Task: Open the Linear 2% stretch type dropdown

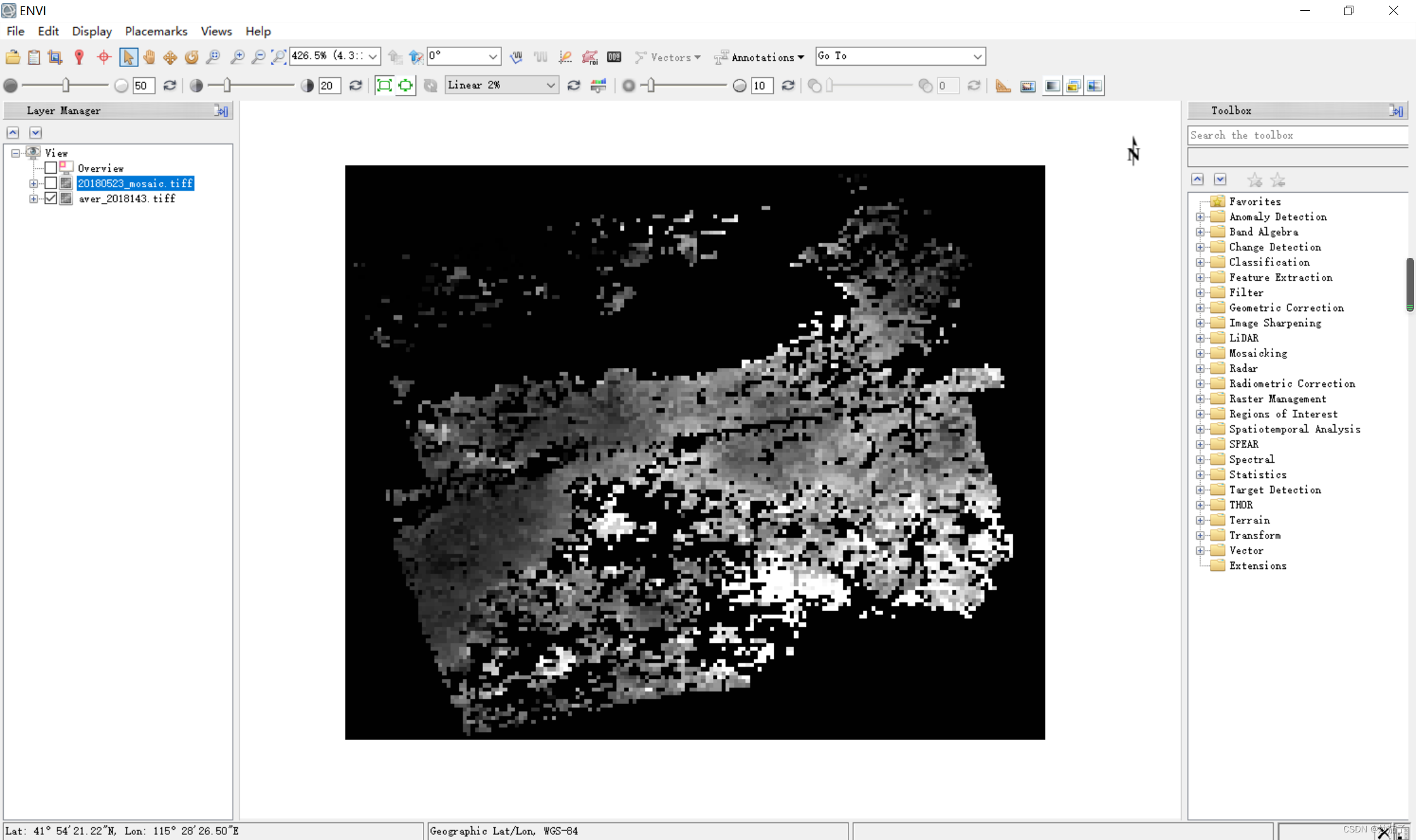Action: coord(551,85)
